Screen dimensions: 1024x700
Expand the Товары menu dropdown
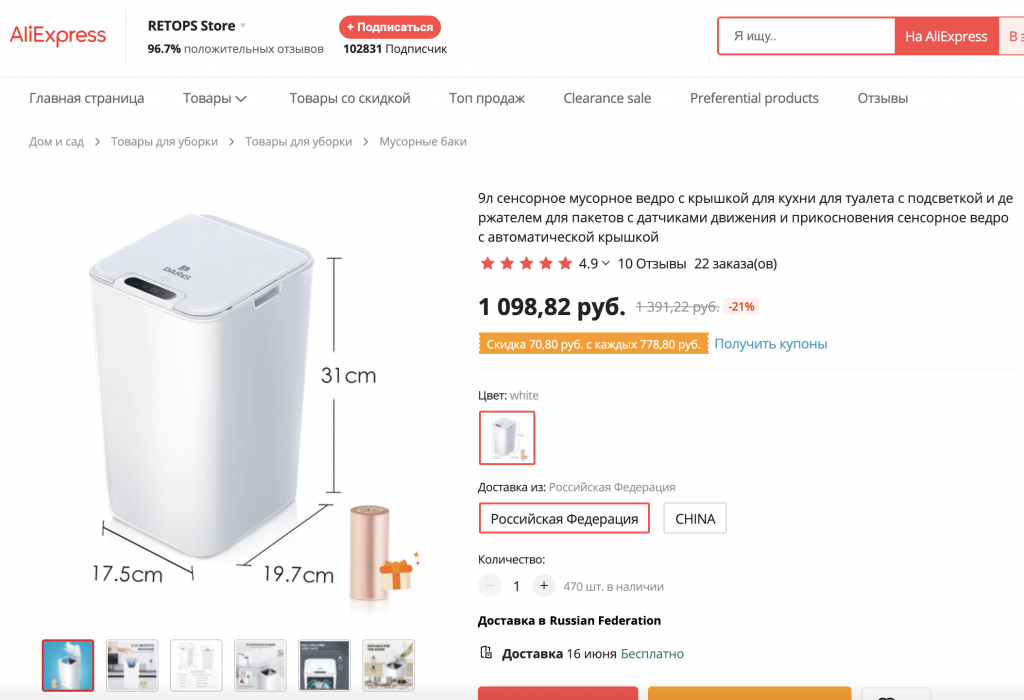click(x=241, y=99)
